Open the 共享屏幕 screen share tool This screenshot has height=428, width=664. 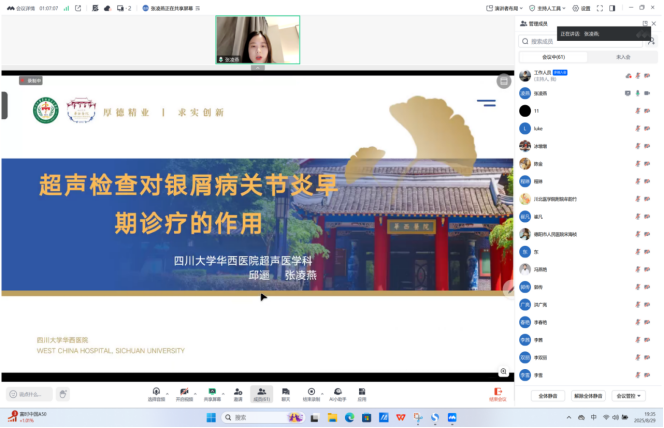pyautogui.click(x=211, y=391)
